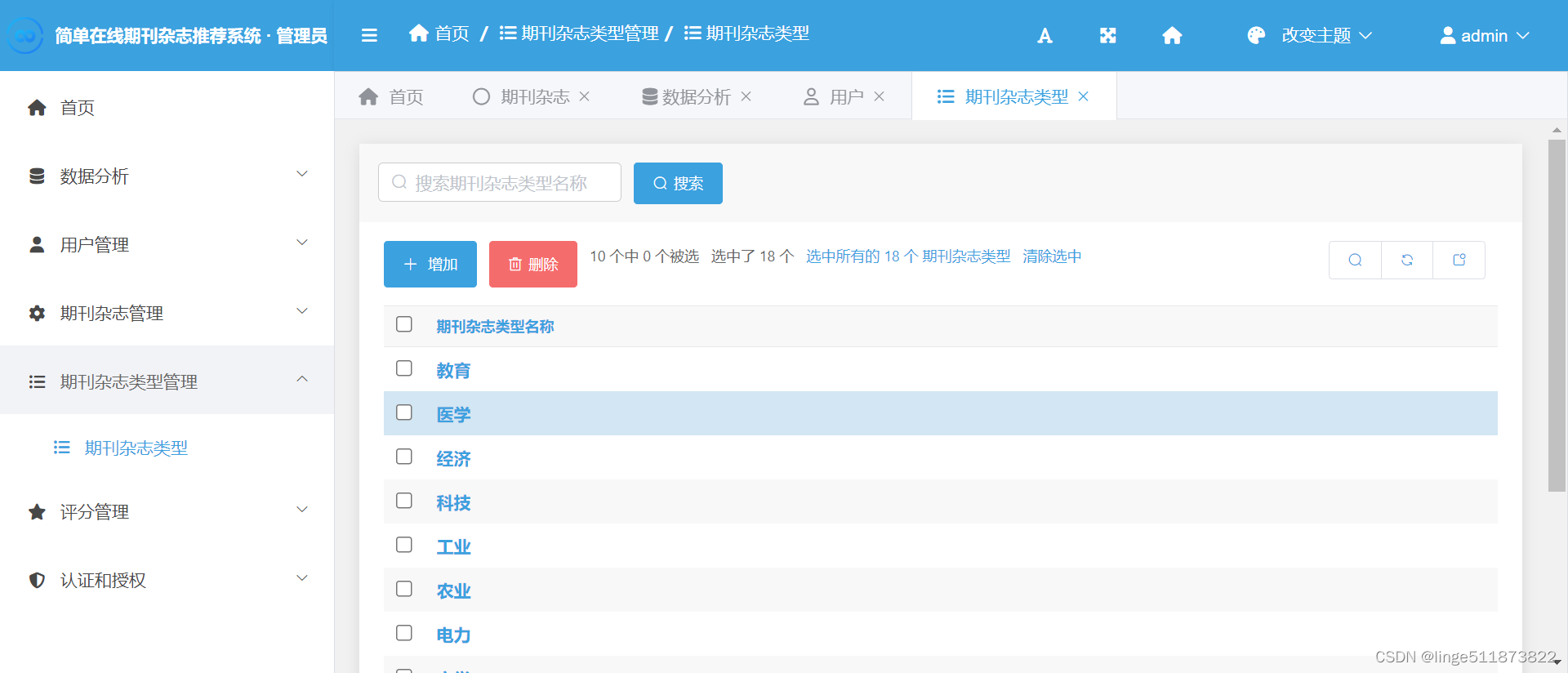Close the 用户 tab

879,96
